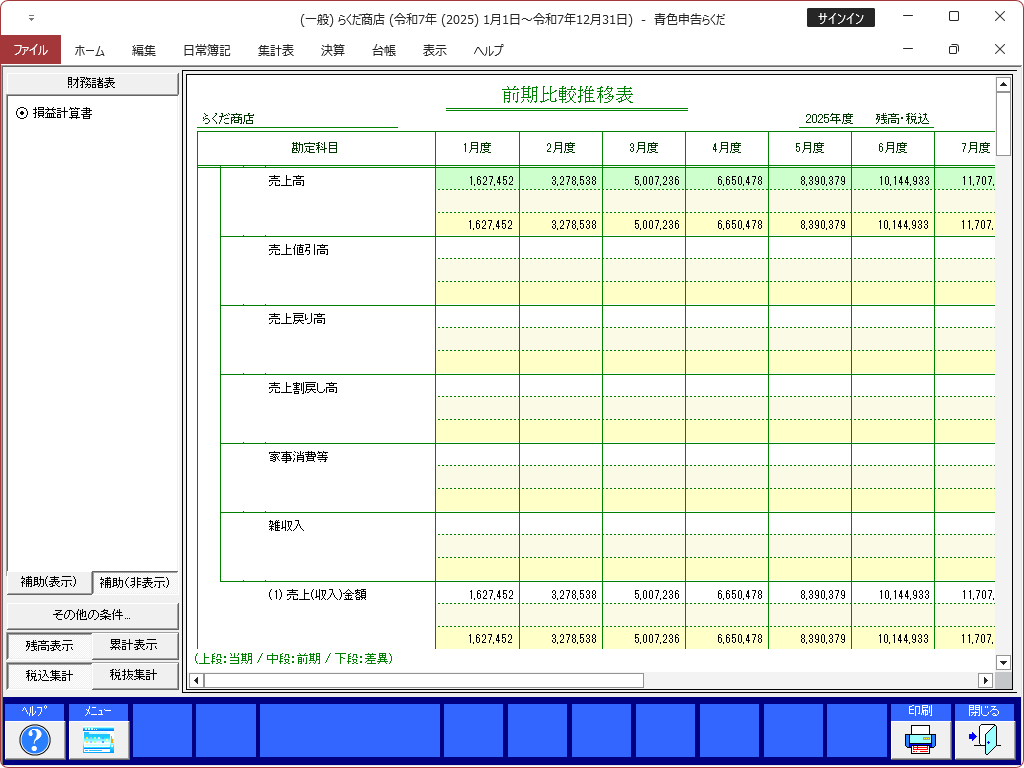The width and height of the screenshot is (1024, 768).
Task: Close the inner document window
Action: tap(999, 50)
